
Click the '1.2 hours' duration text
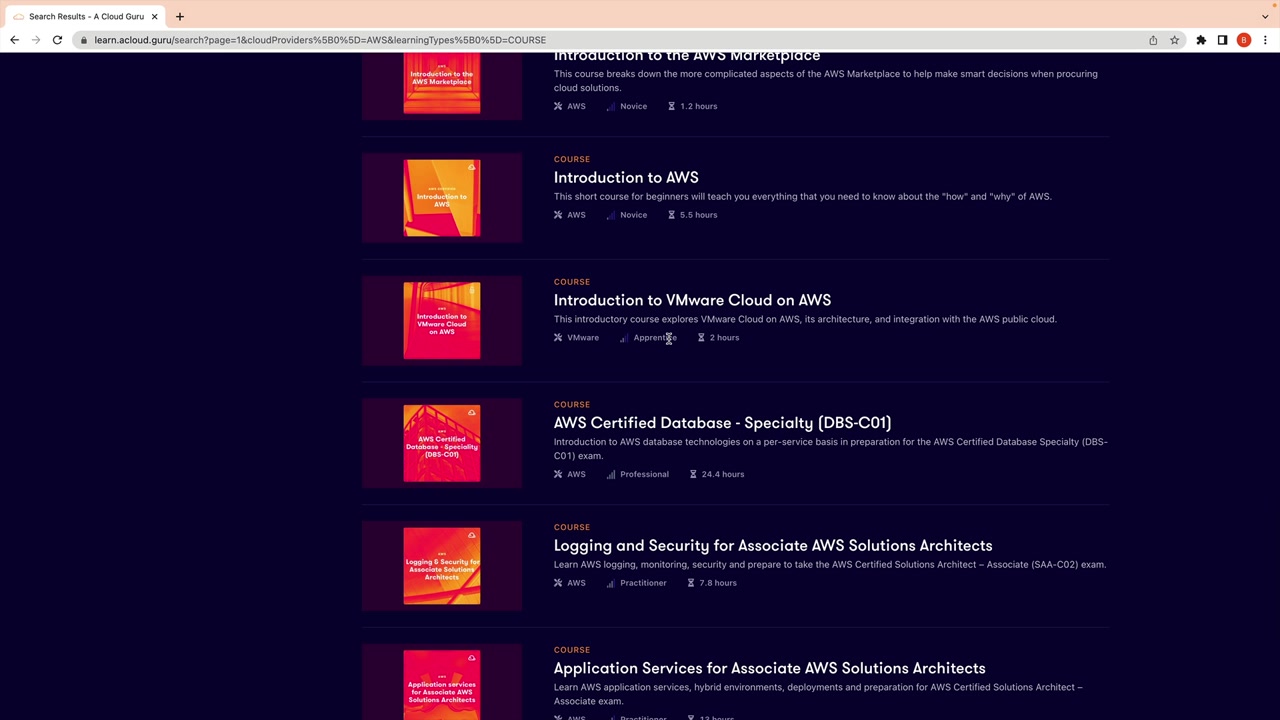click(x=698, y=106)
